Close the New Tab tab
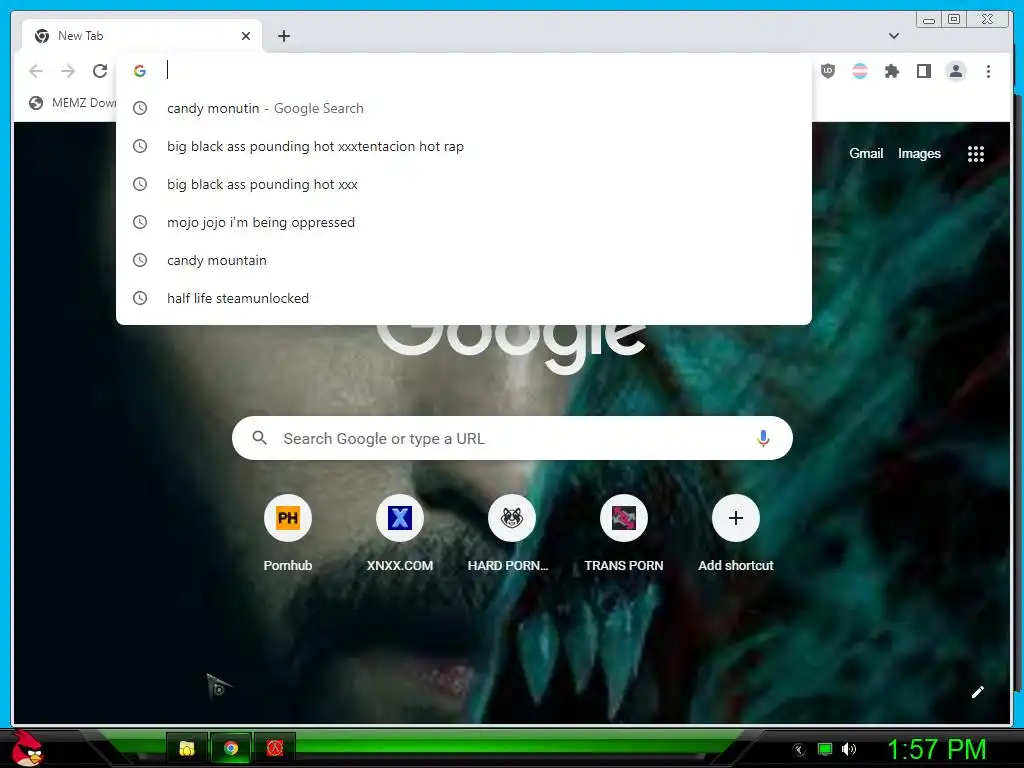Screen dimensions: 1024x768 (246, 36)
